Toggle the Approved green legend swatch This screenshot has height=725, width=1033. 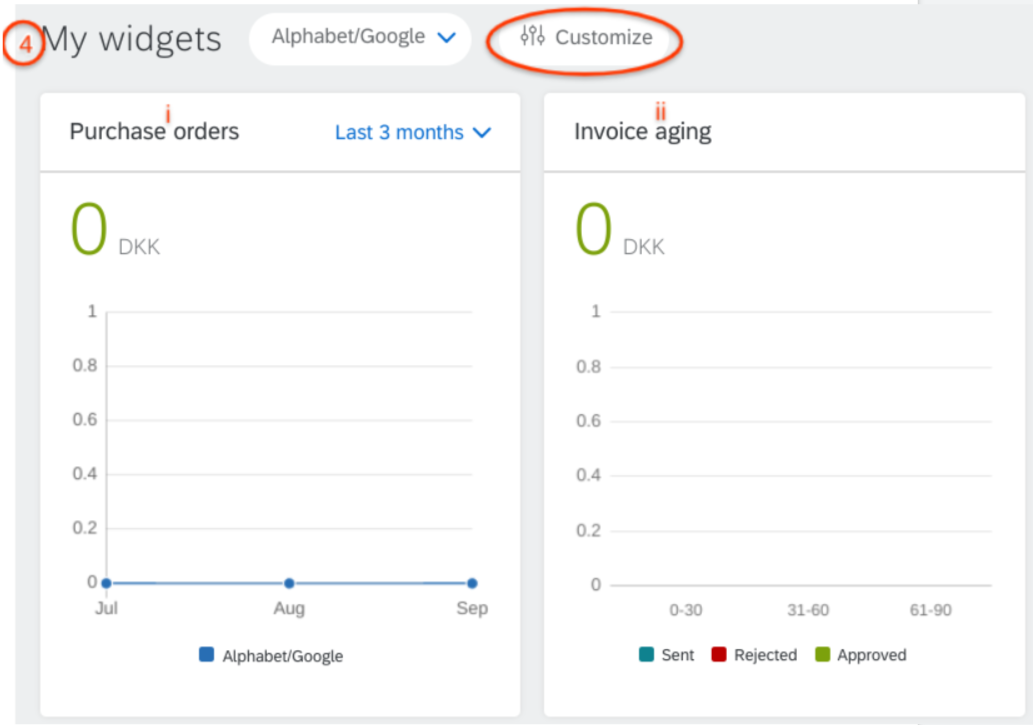coord(822,654)
